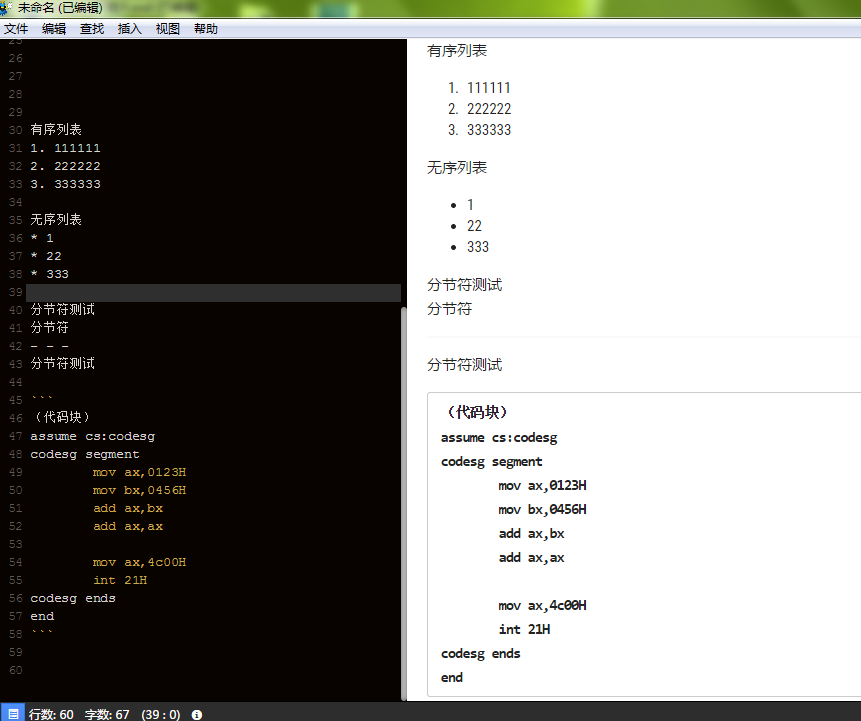Screen dimensions: 861x721
Task: Click preview heading 无序列表
Action: point(457,168)
